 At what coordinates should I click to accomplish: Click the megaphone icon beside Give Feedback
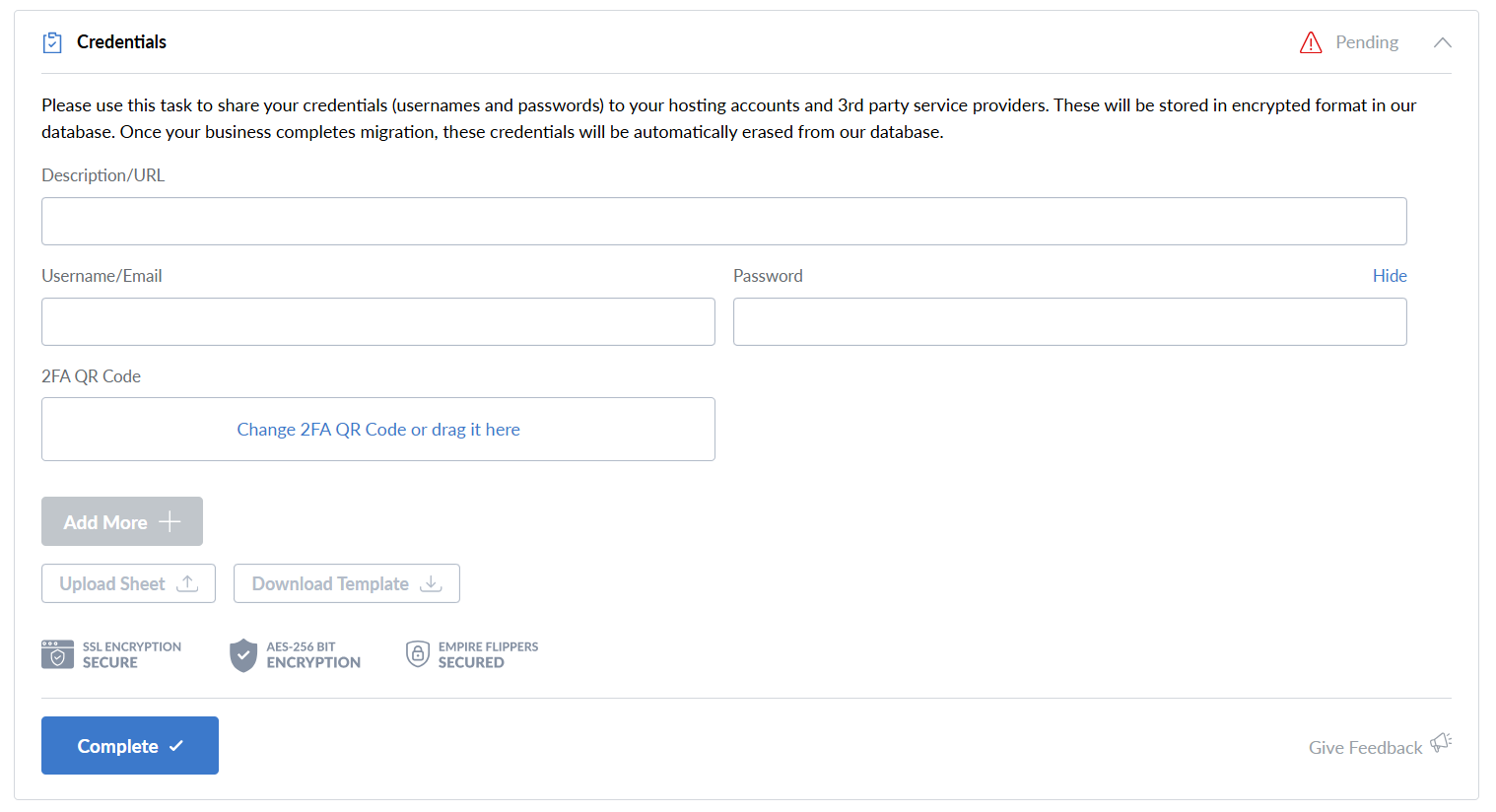click(x=1441, y=743)
